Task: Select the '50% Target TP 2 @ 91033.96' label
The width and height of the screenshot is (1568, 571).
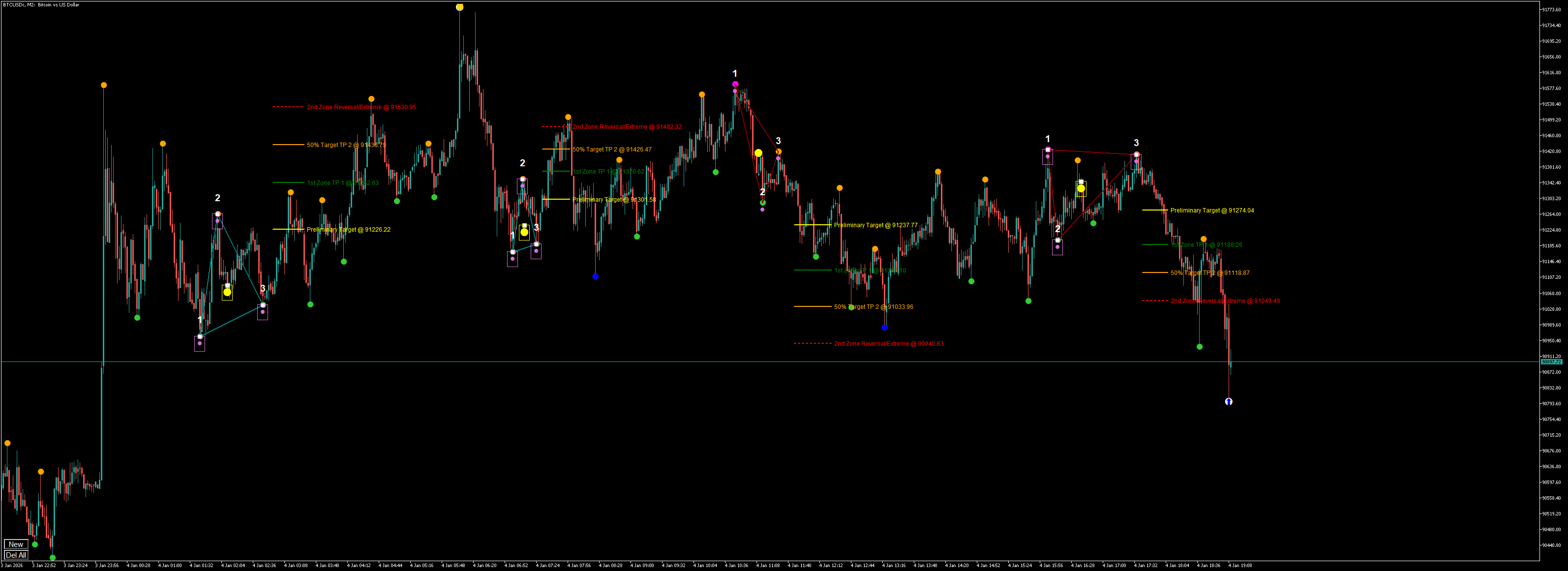Action: click(873, 307)
